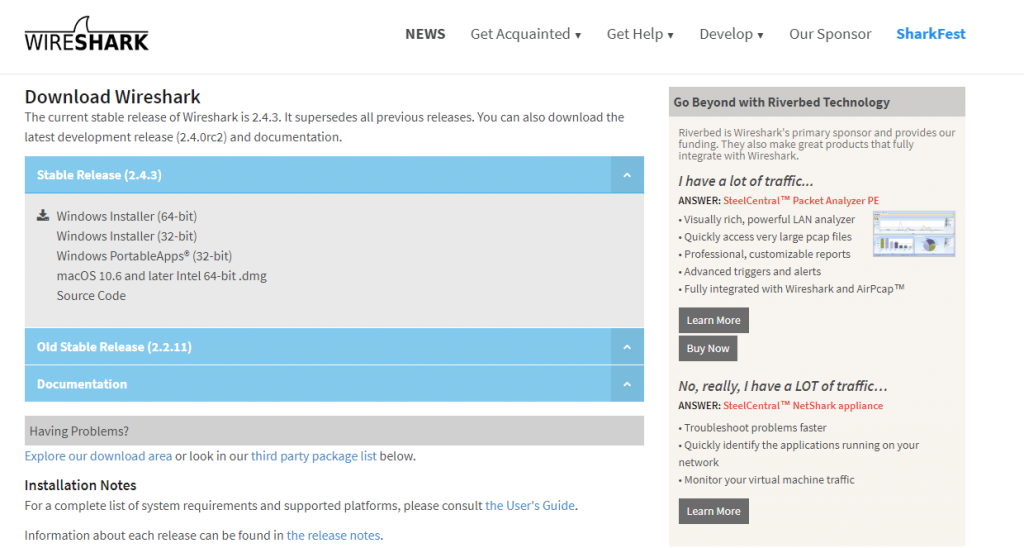Click Learn More under Packet Analyzer
This screenshot has height=548, width=1024.
714,320
